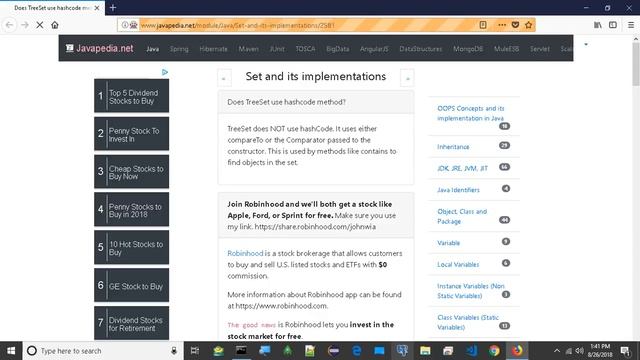640x360 pixels.
Task: Click the AdChoices icon above ads
Action: coord(165,72)
